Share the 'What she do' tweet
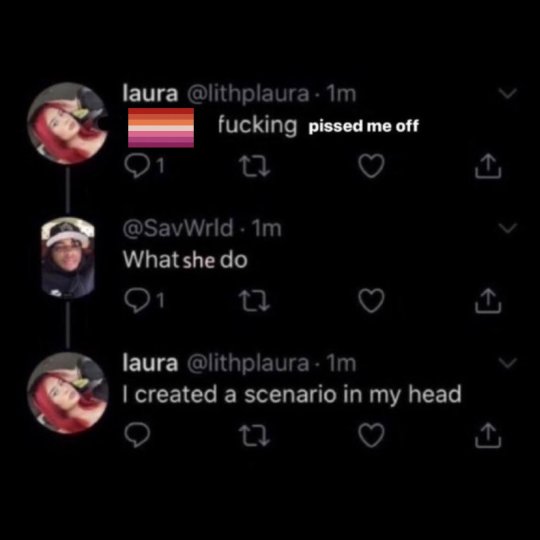This screenshot has width=540, height=540. (488, 301)
